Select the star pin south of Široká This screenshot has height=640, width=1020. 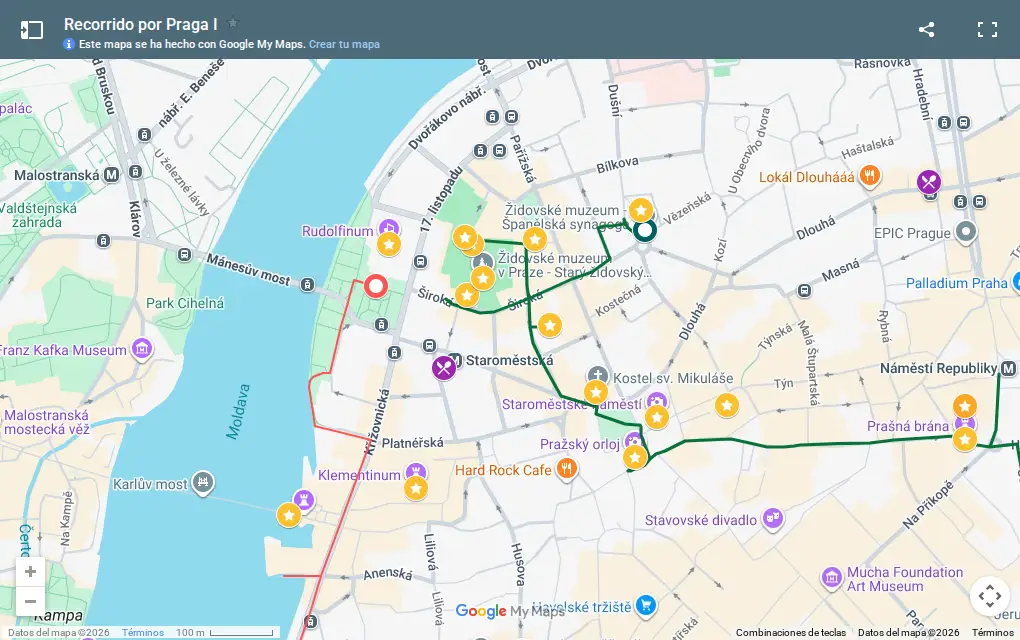550,325
